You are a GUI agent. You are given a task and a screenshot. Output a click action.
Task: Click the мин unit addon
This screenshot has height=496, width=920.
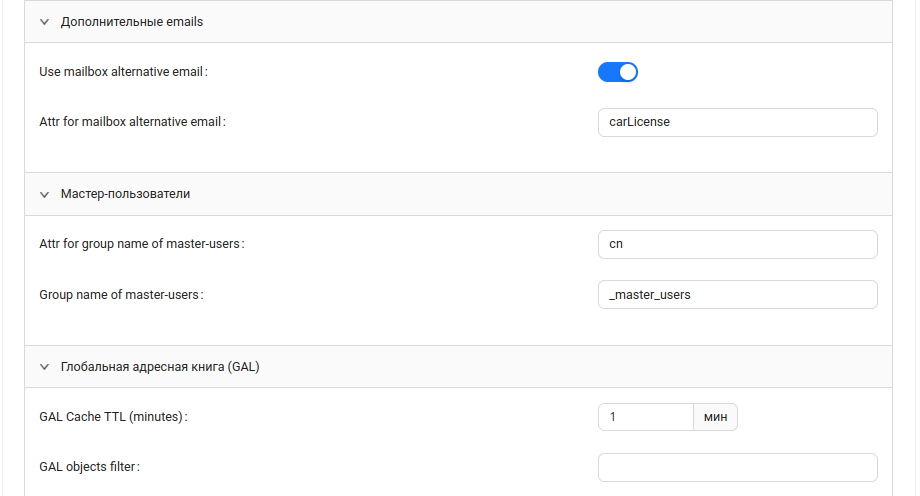(x=715, y=417)
